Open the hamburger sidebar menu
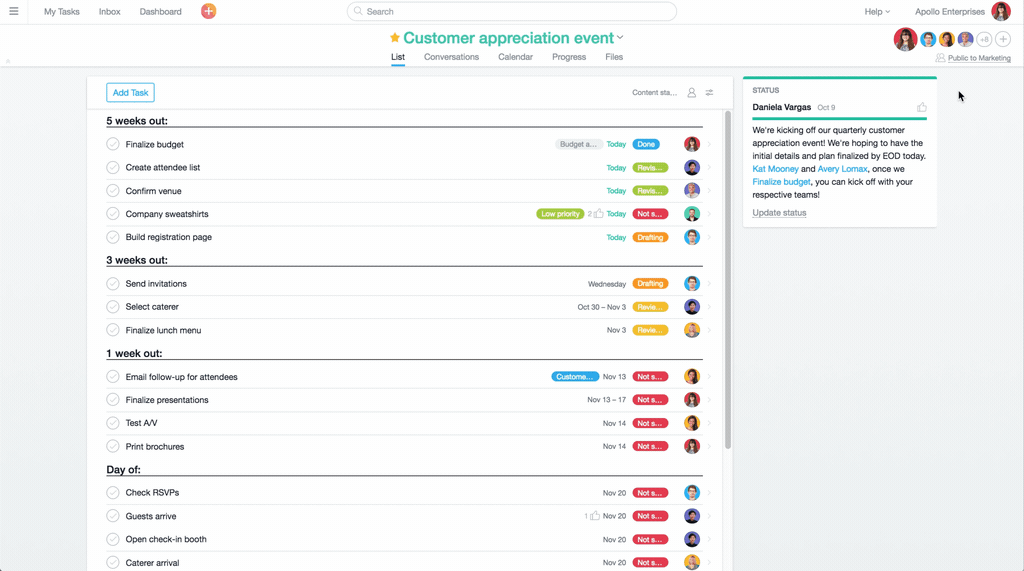1024x571 pixels. 14,11
